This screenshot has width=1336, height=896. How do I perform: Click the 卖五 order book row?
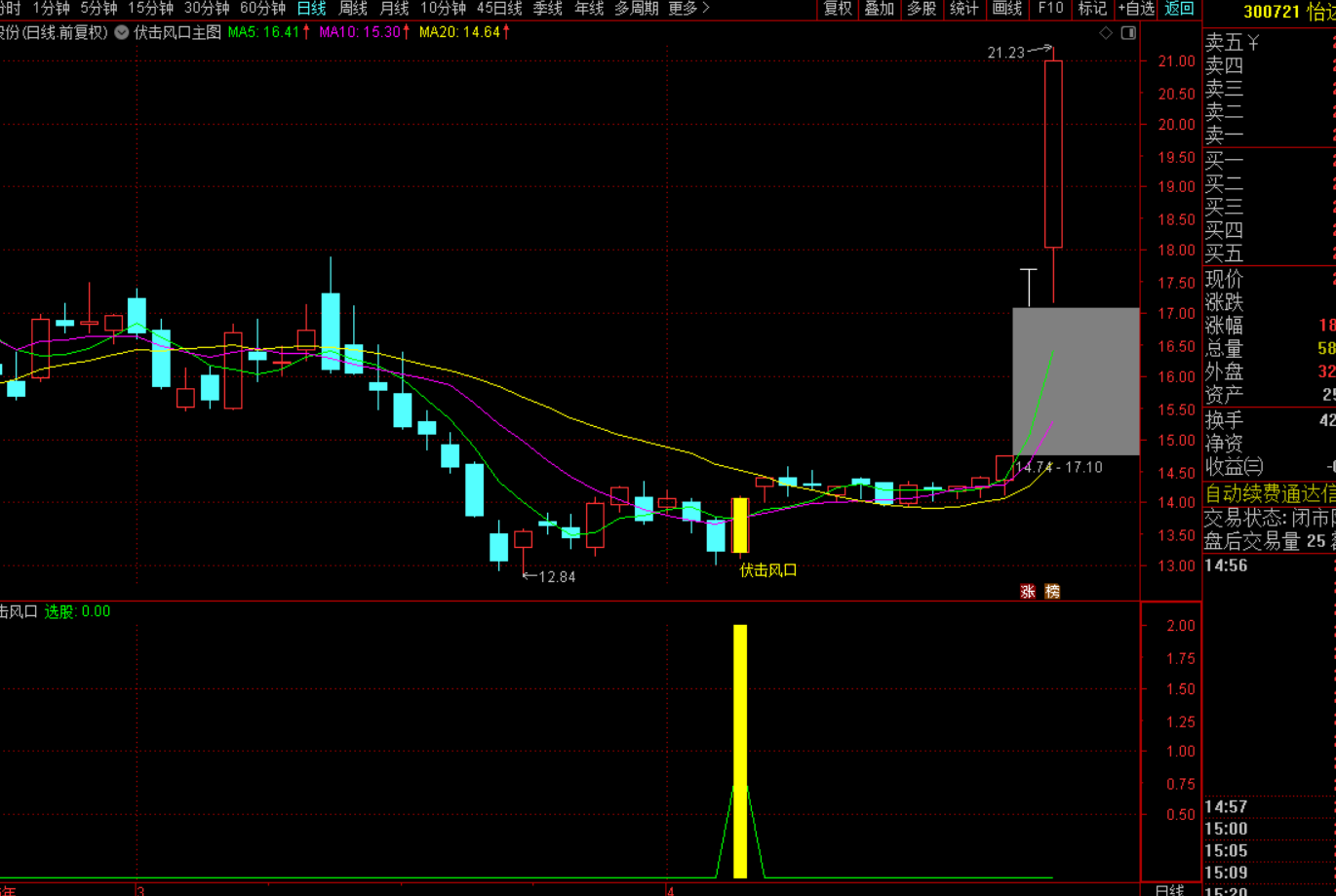[x=1270, y=43]
